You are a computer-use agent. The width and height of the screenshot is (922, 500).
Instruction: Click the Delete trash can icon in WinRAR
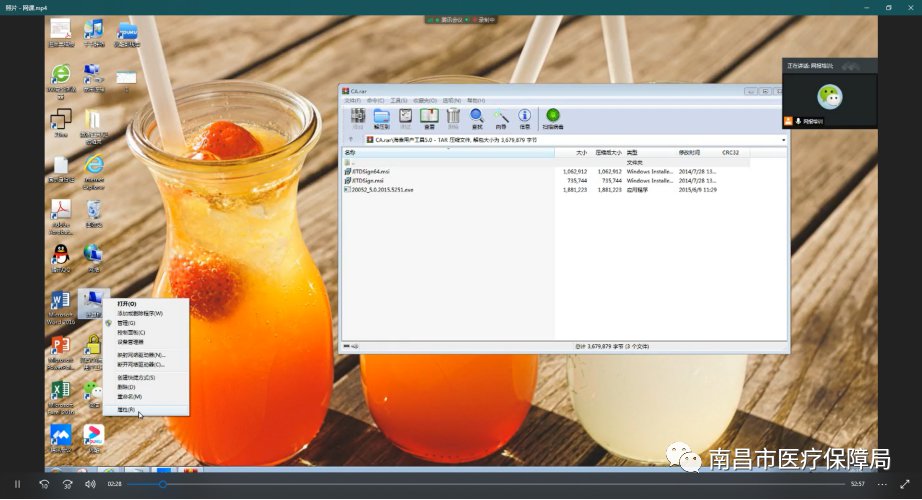[x=453, y=119]
